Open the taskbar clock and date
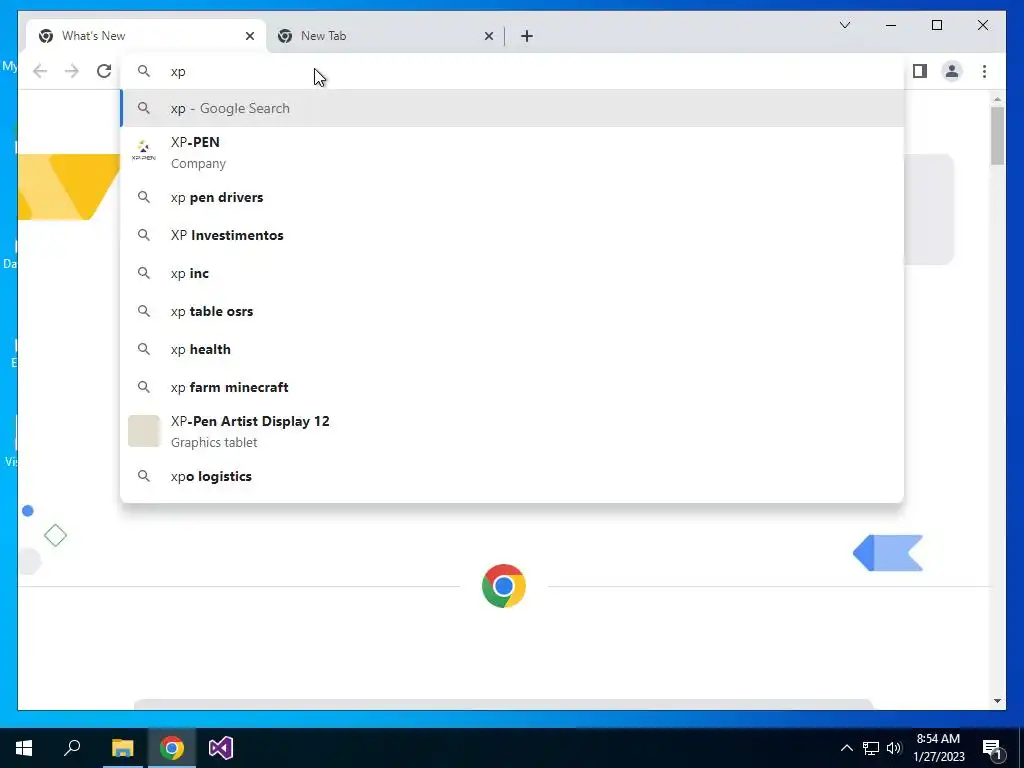The height and width of the screenshot is (768, 1024). click(938, 748)
